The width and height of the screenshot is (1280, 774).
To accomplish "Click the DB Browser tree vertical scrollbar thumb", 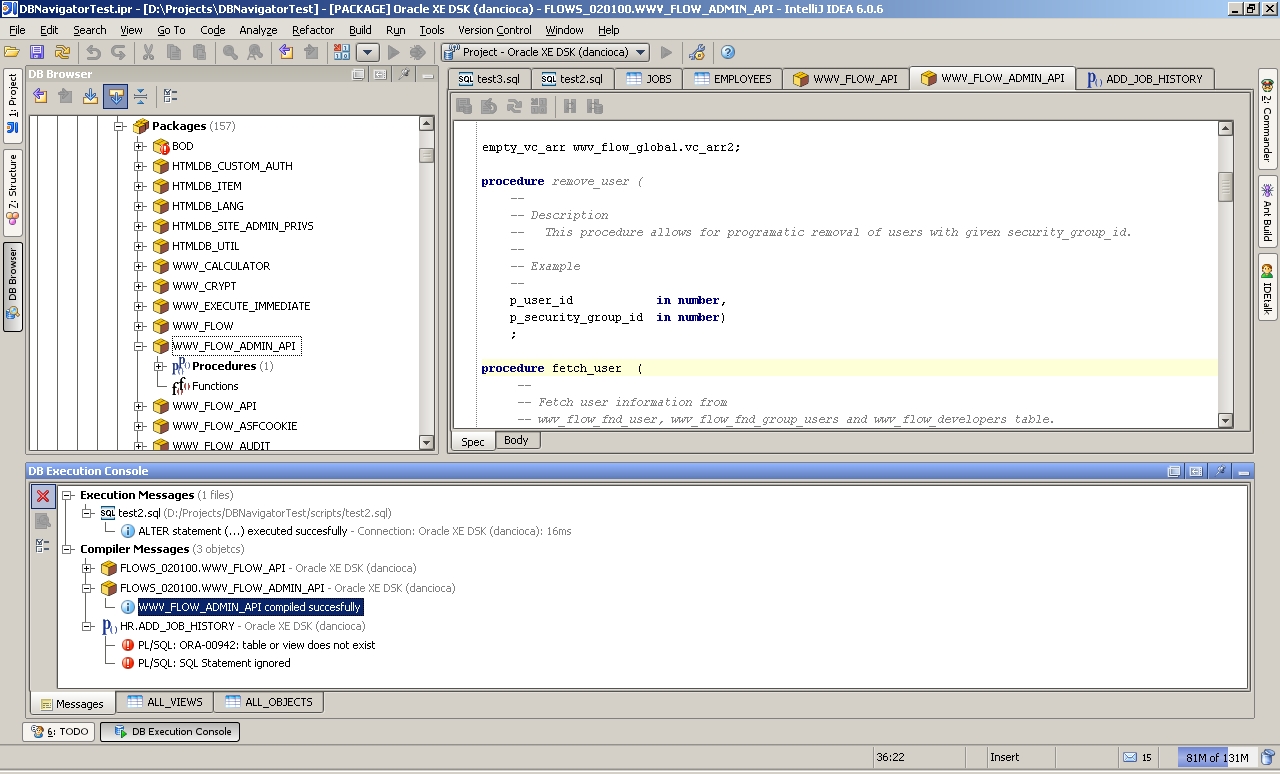I will (426, 155).
